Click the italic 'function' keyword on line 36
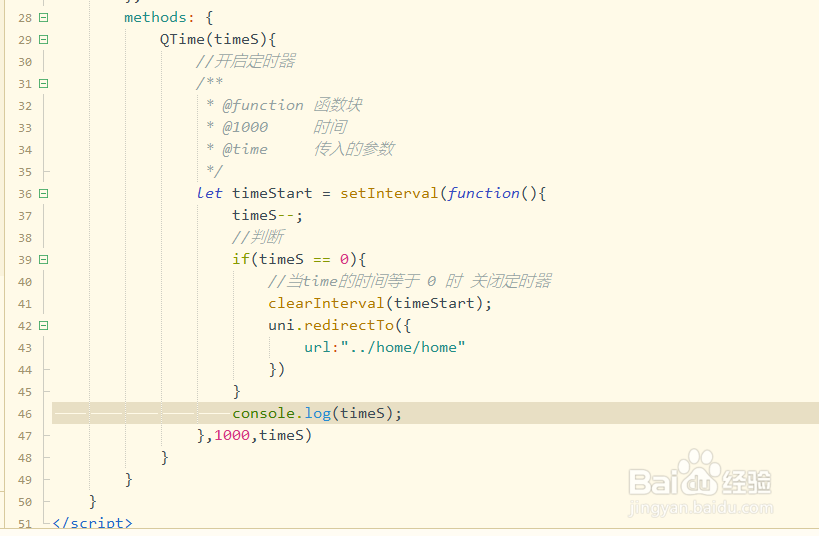 [x=483, y=193]
